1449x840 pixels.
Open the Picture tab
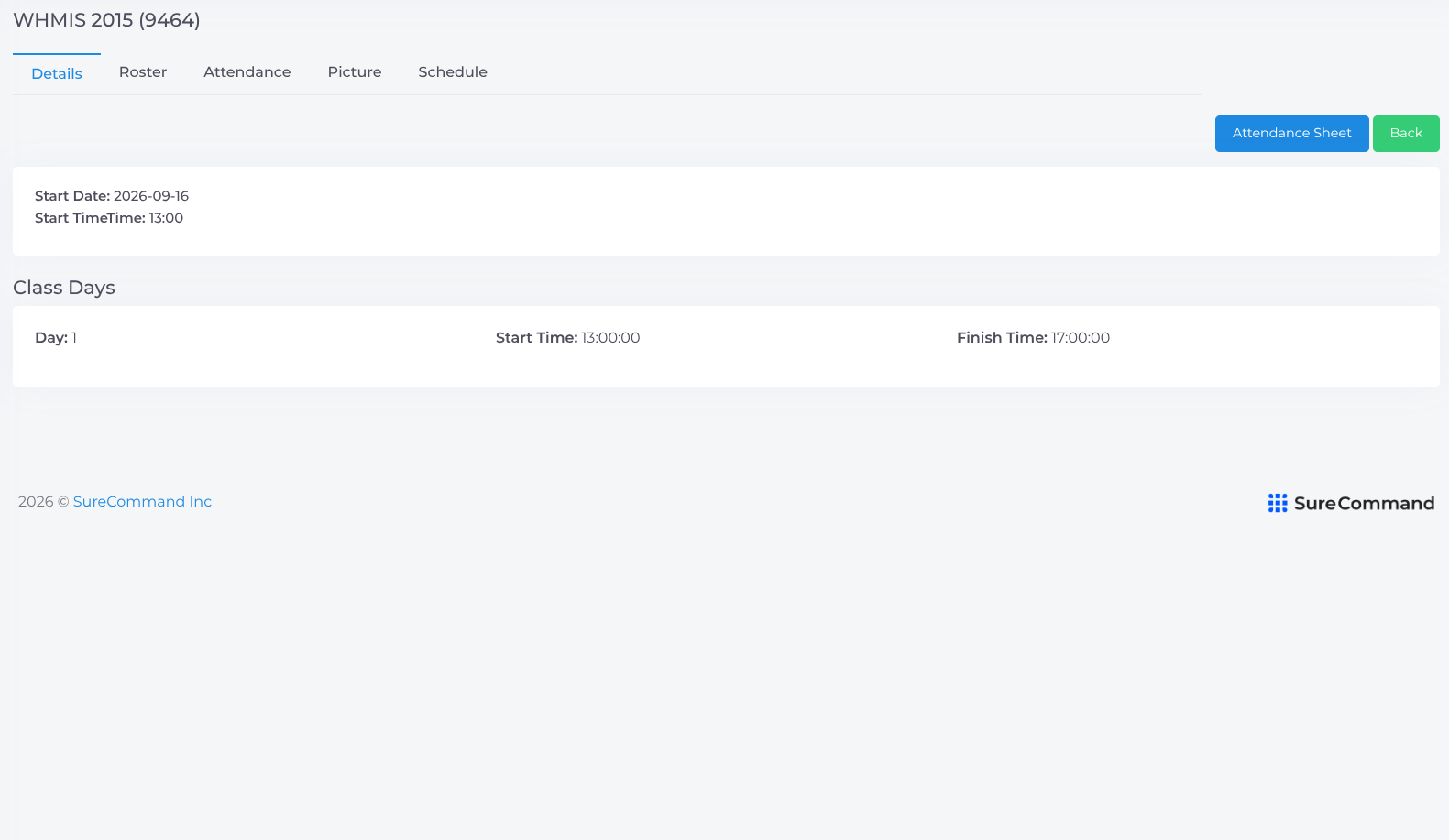[355, 72]
